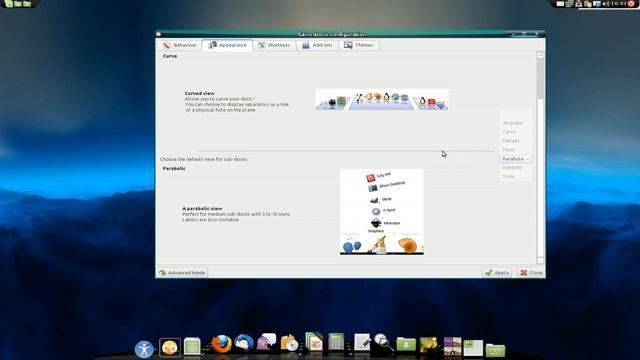Click the red power icon in top panel
This screenshot has width=640, height=360.
(631, 3)
